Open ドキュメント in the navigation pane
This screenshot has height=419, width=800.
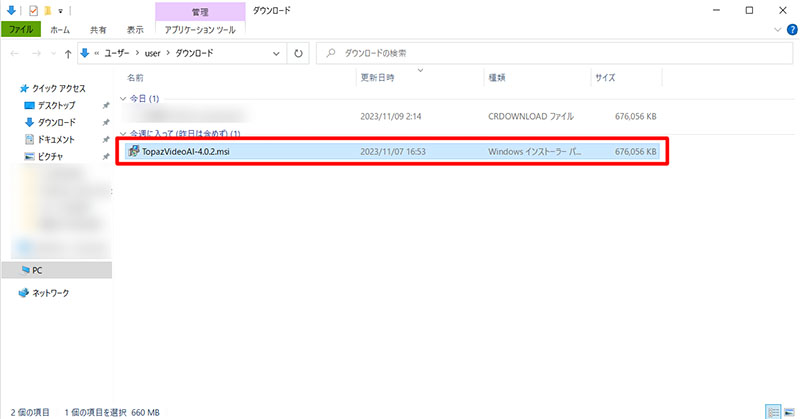point(56,139)
